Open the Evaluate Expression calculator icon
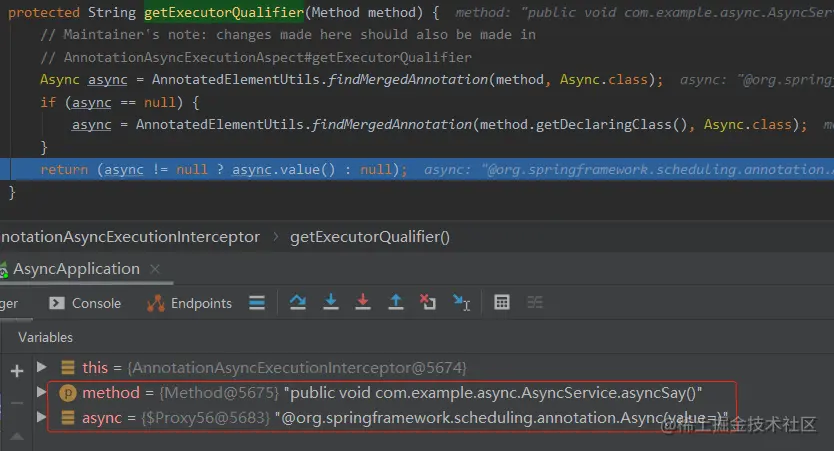This screenshot has height=451, width=834. [x=502, y=302]
